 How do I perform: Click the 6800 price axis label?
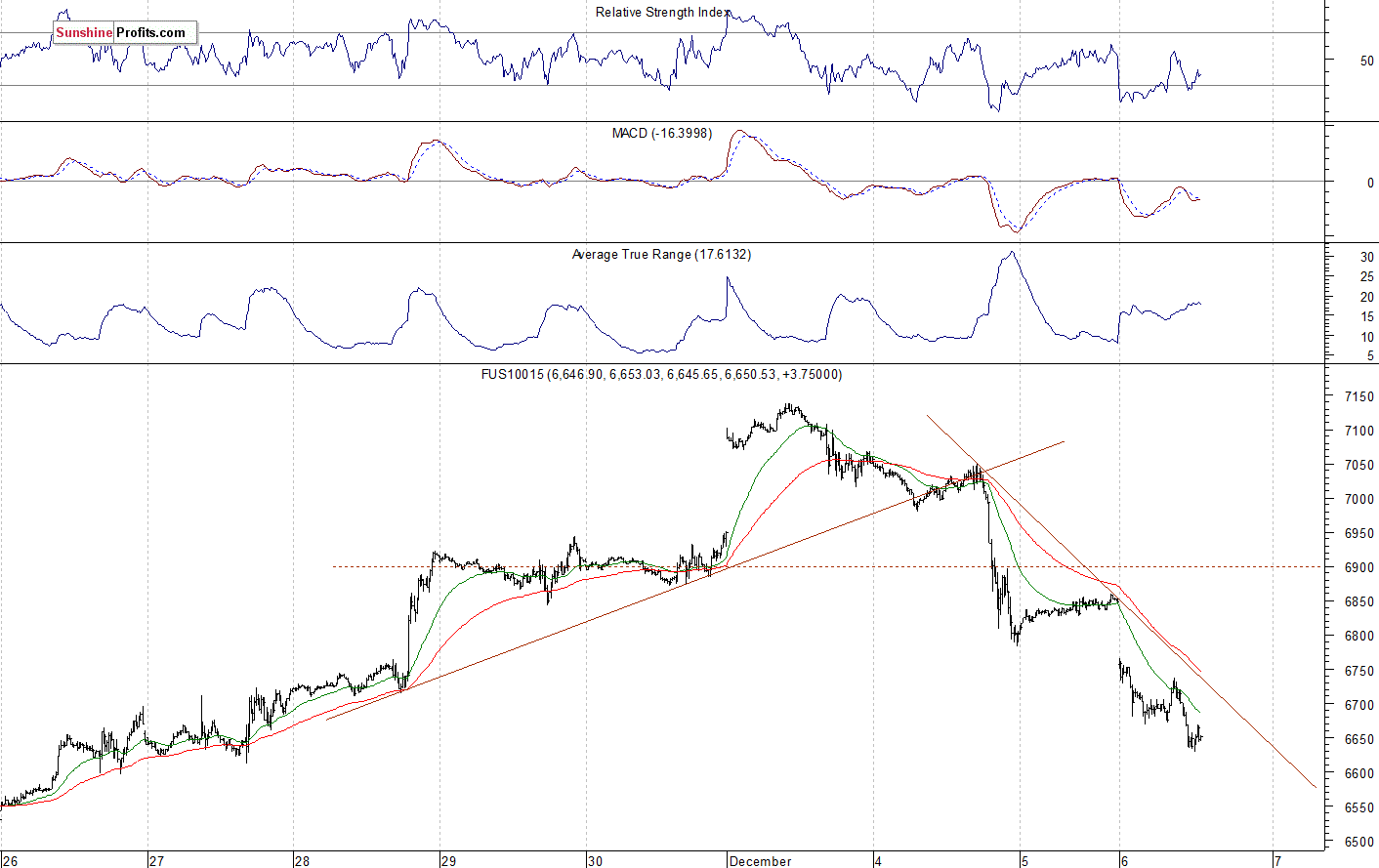[1358, 637]
